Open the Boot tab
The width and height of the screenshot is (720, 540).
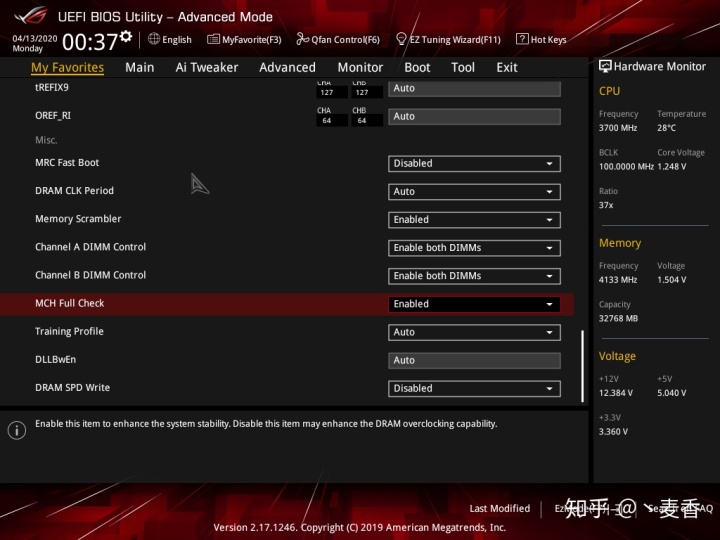coord(417,68)
